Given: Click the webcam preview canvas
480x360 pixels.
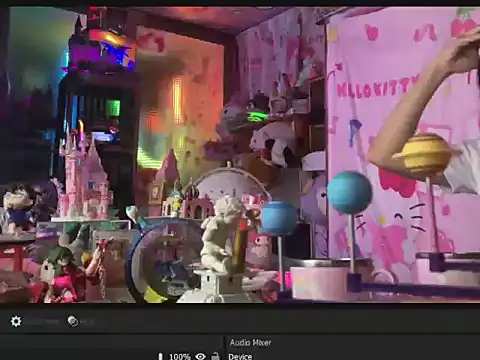Looking at the screenshot, I should (240, 154).
